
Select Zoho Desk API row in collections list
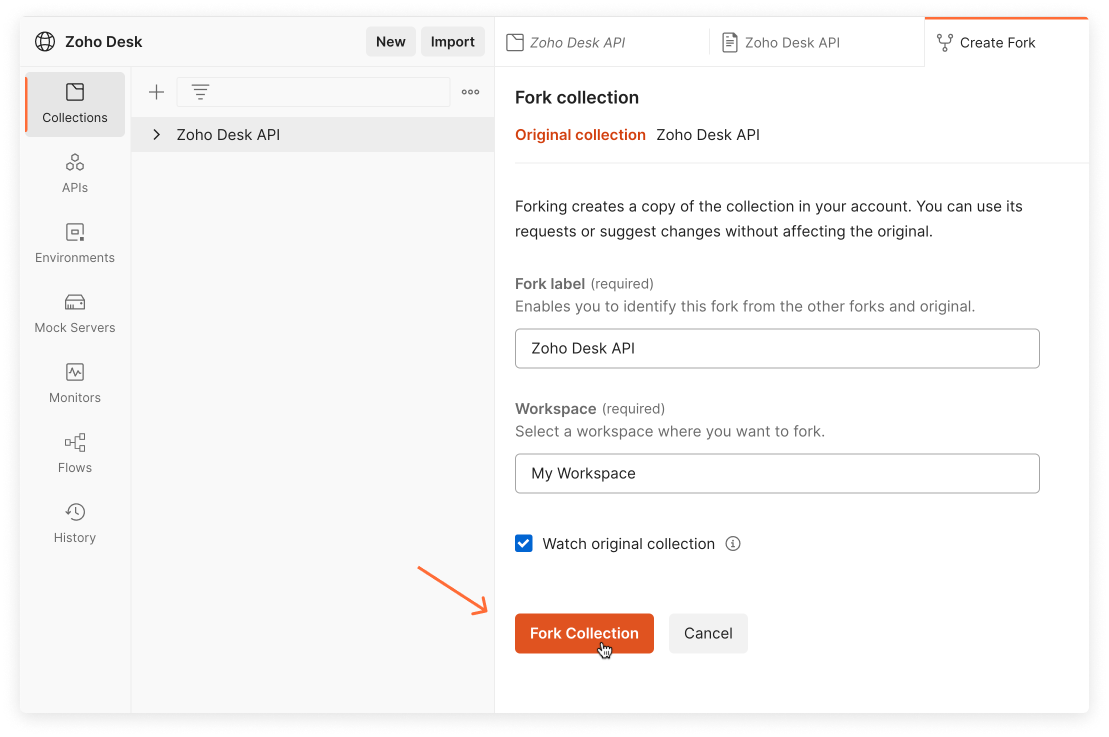click(313, 135)
